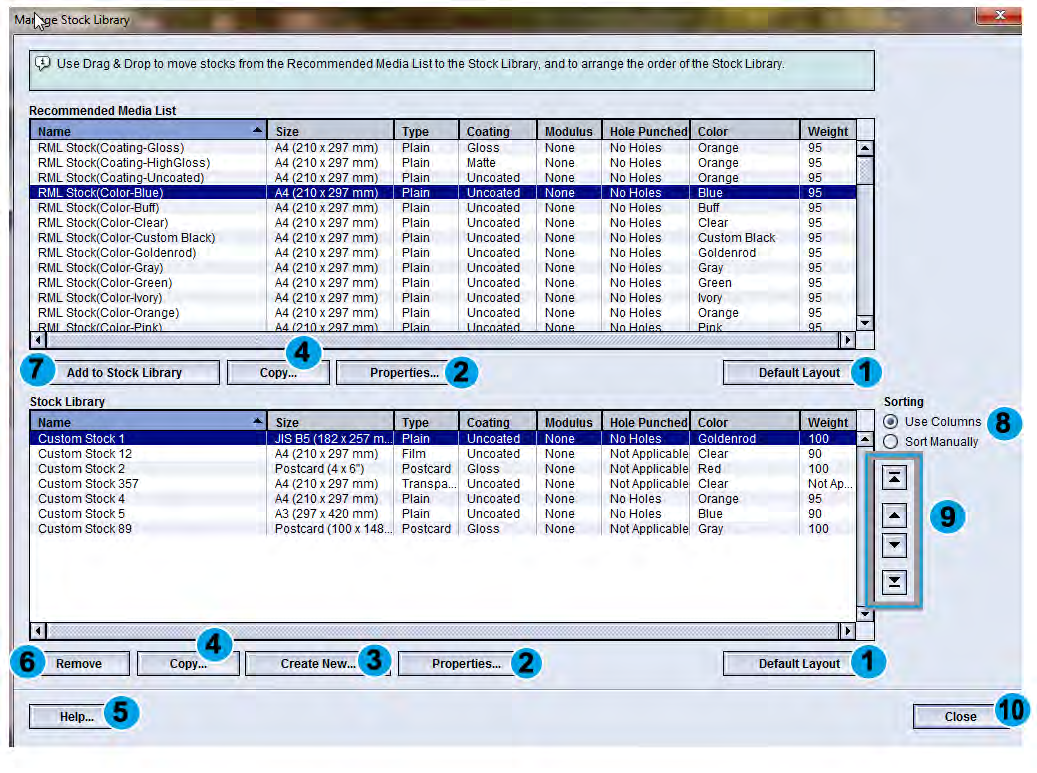1037x773 pixels.
Task: Remove the selected Stock Library stock
Action: pos(79,664)
